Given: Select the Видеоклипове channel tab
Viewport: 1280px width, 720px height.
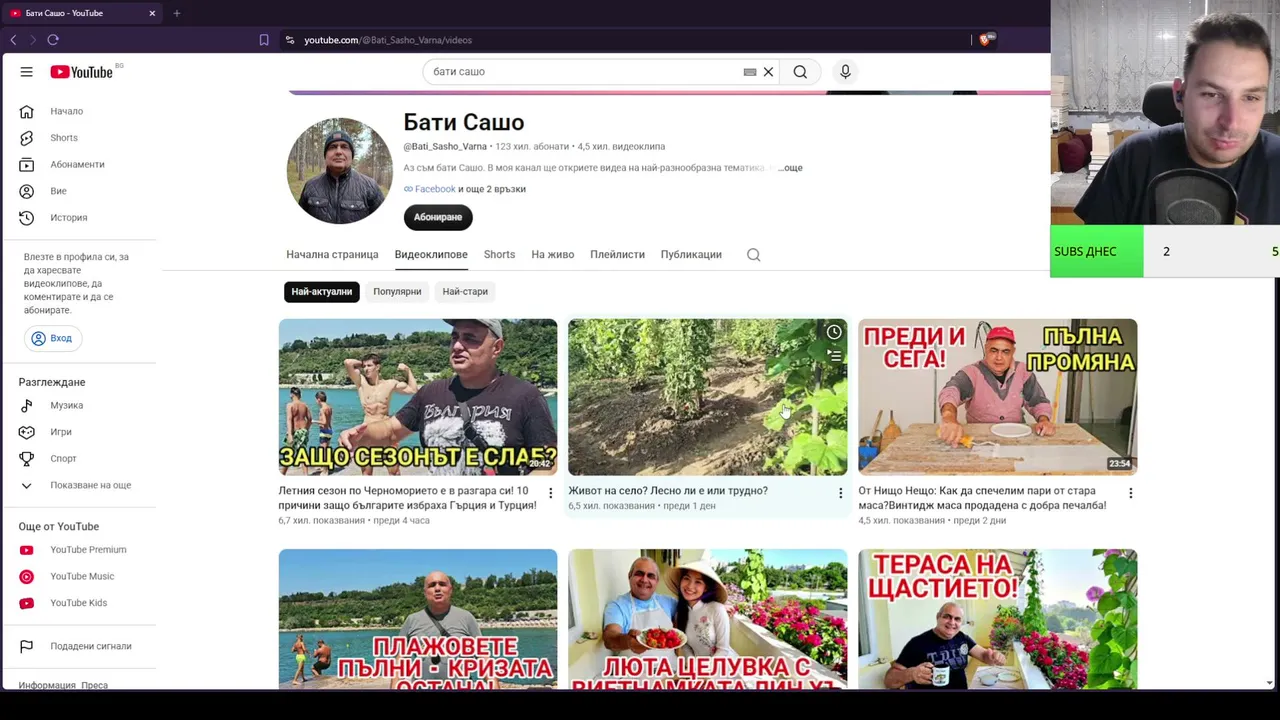Looking at the screenshot, I should [431, 255].
